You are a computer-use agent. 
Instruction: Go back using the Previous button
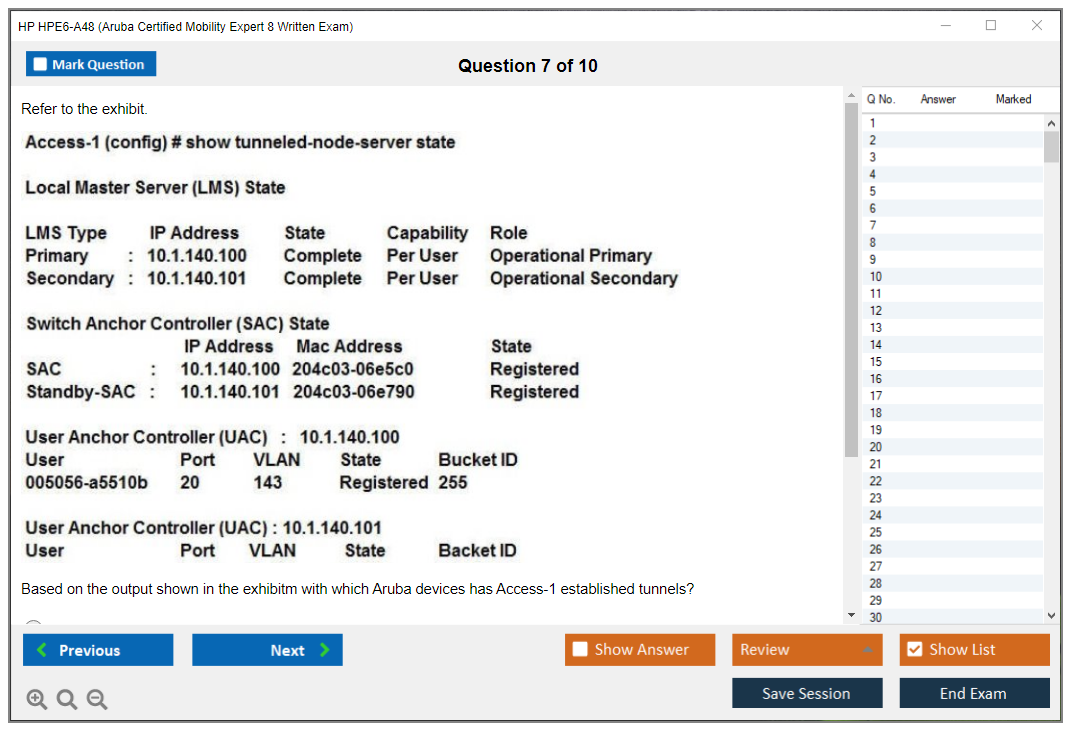click(x=98, y=650)
